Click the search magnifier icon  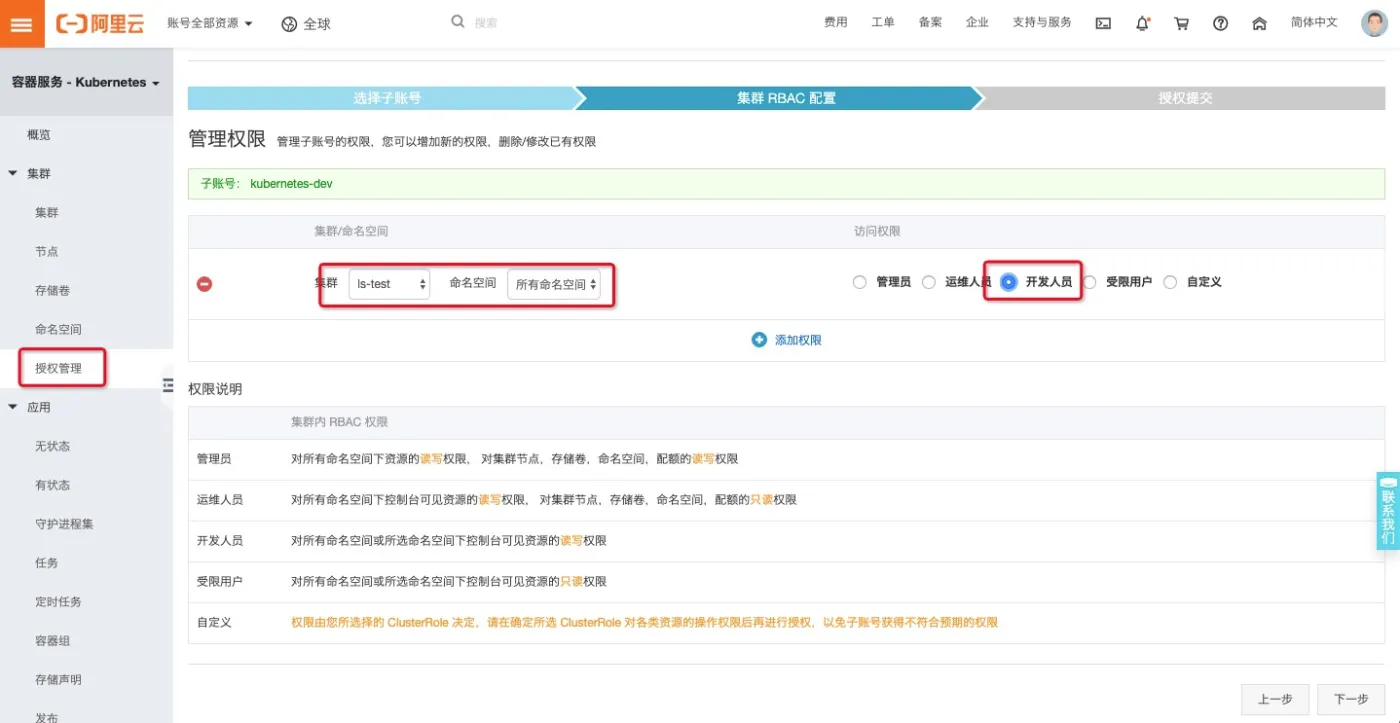point(458,21)
